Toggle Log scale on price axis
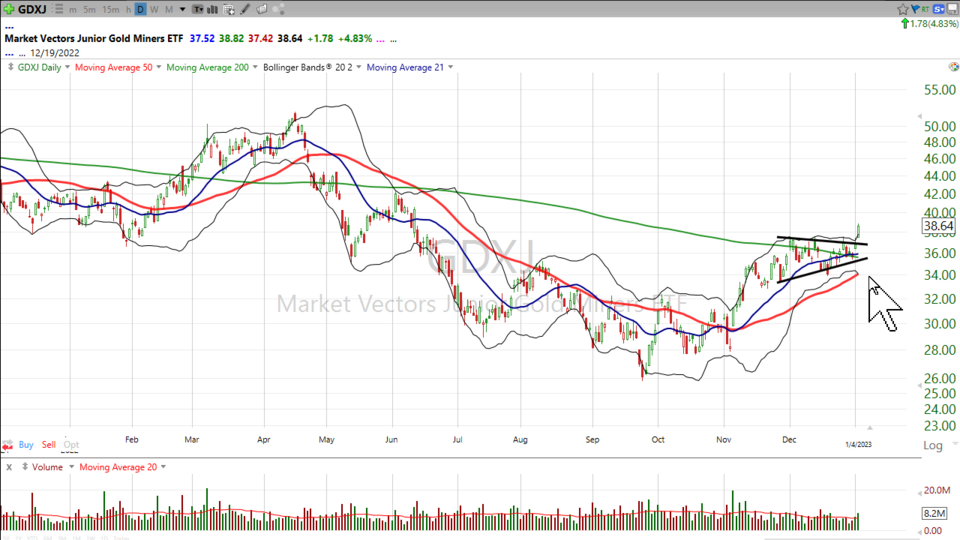Screen dimensions: 960x540 [x=932, y=446]
